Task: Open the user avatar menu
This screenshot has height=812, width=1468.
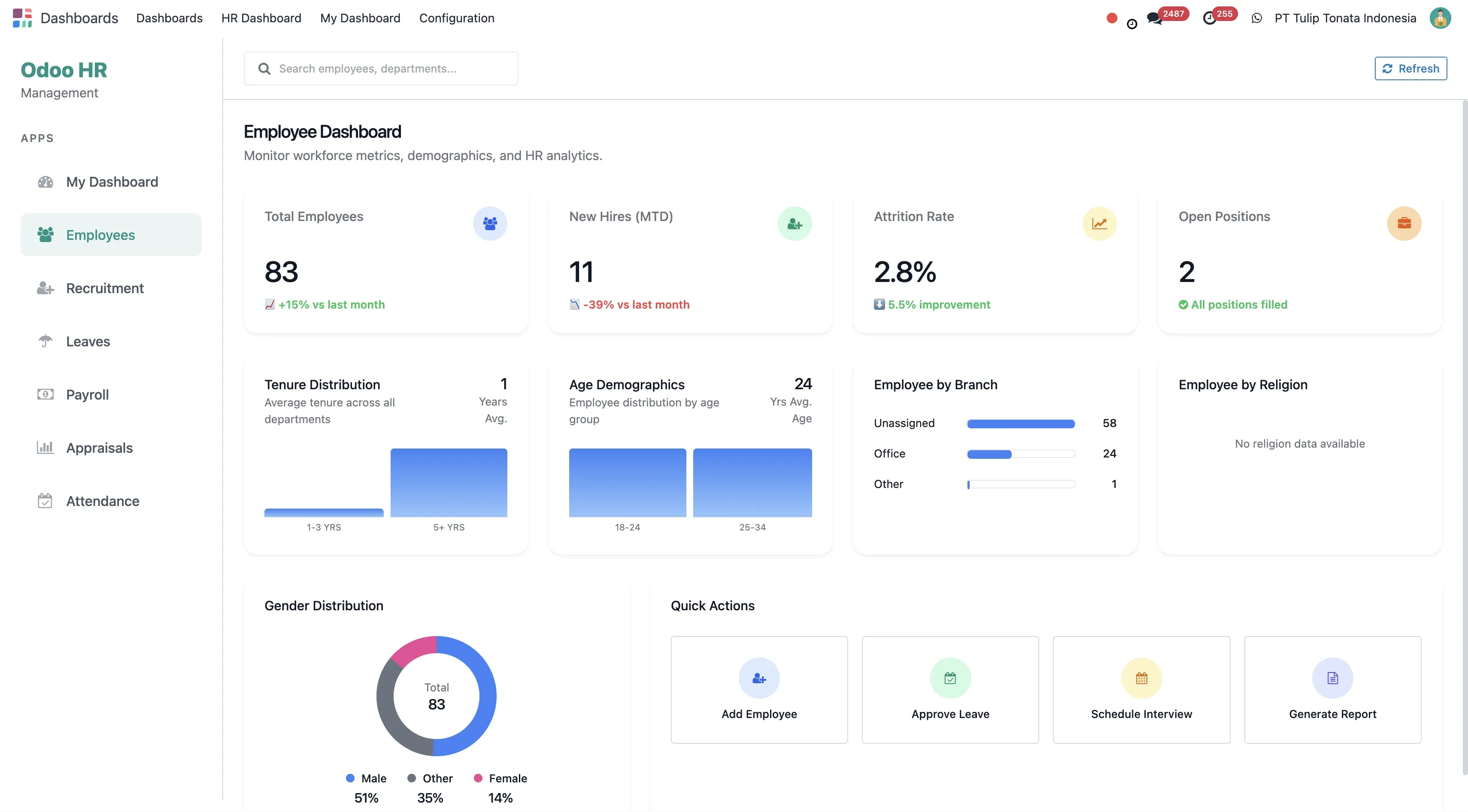Action: click(1440, 18)
